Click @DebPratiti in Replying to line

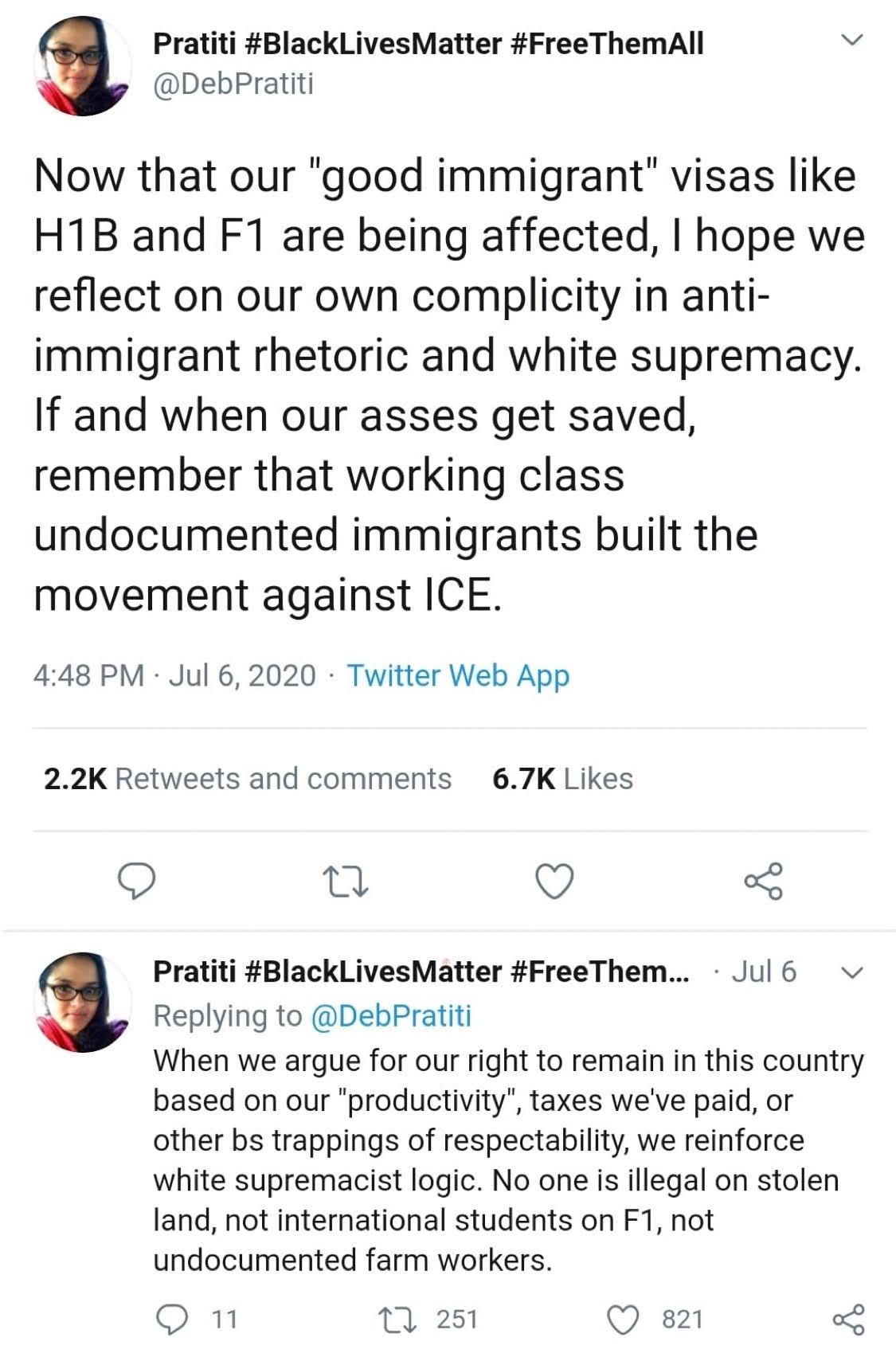390,1015
